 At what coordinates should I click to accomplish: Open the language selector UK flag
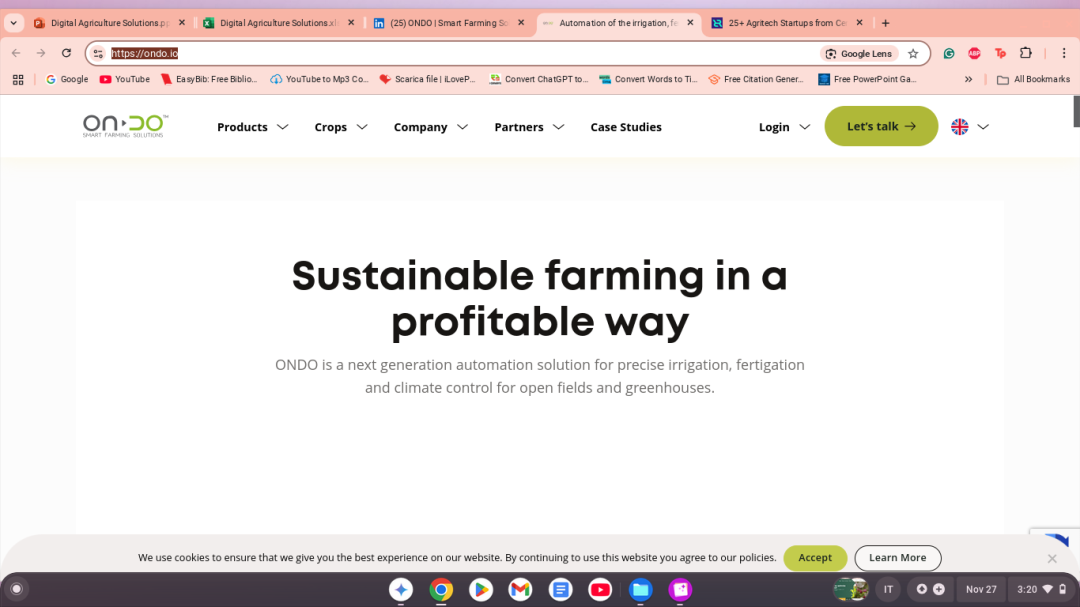pyautogui.click(x=970, y=127)
